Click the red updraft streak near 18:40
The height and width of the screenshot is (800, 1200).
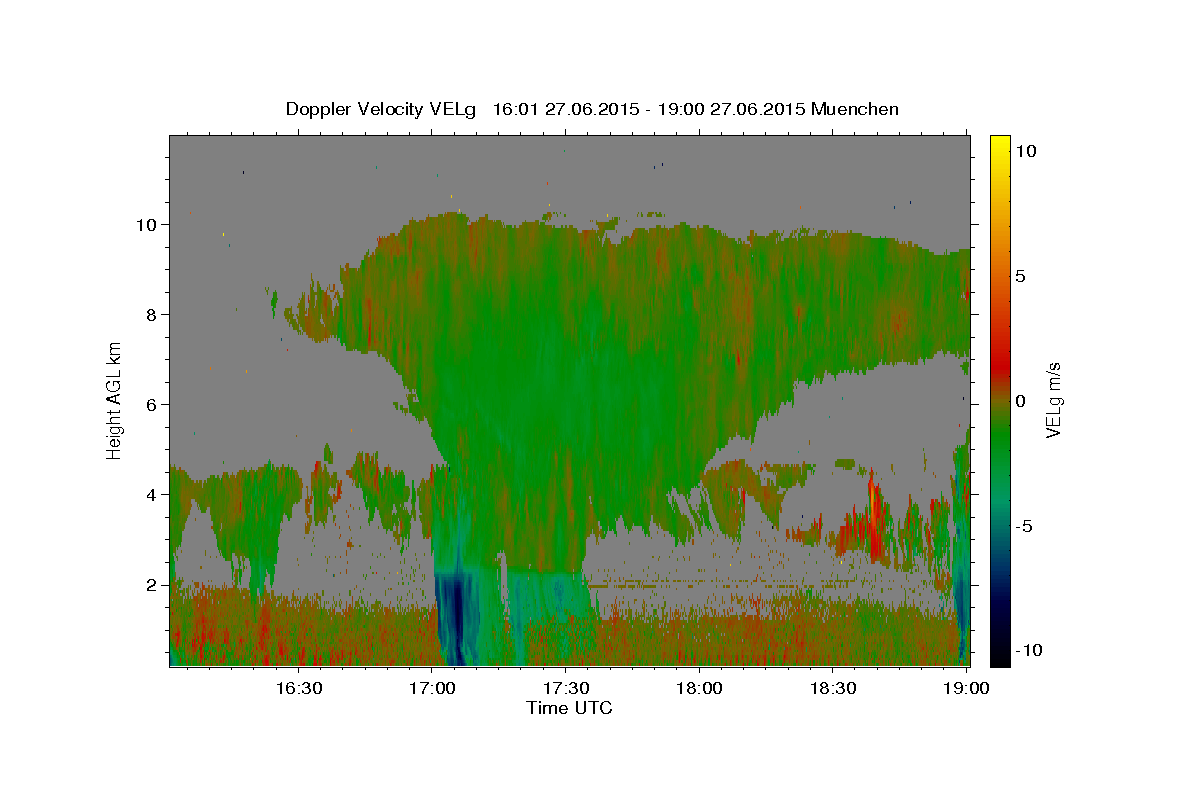[x=876, y=517]
